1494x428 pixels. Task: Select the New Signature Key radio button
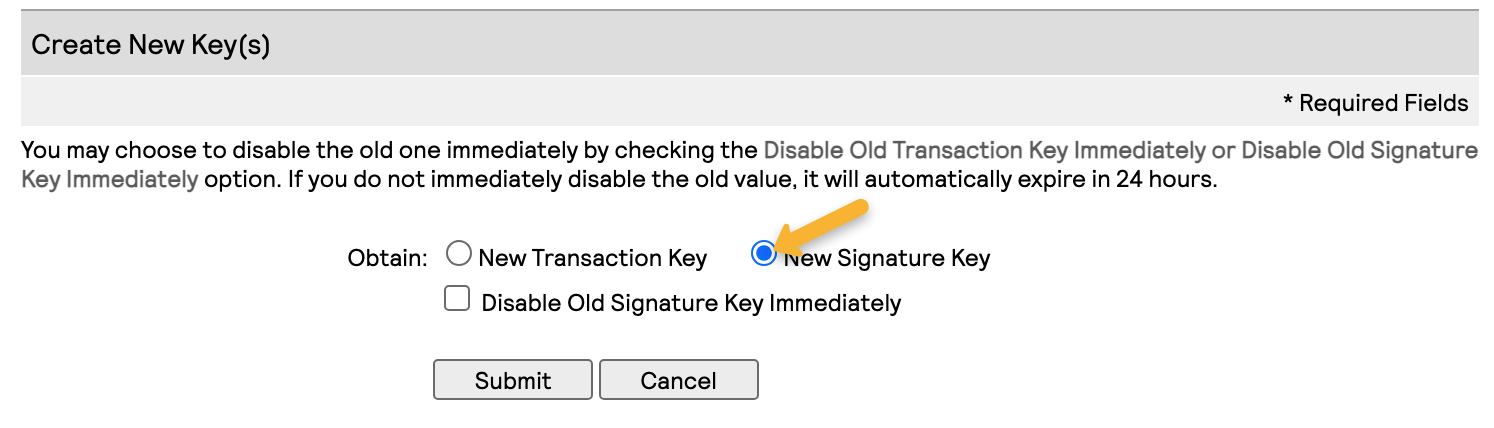763,254
